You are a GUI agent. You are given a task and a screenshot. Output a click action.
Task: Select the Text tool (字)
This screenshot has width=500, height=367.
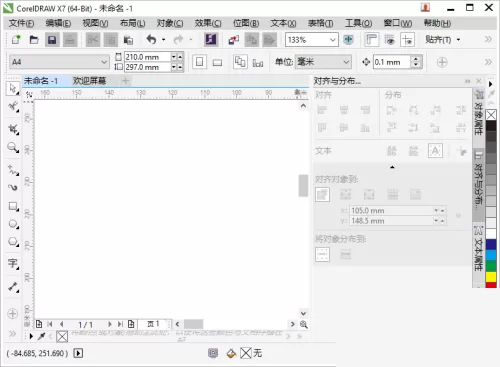[x=13, y=263]
